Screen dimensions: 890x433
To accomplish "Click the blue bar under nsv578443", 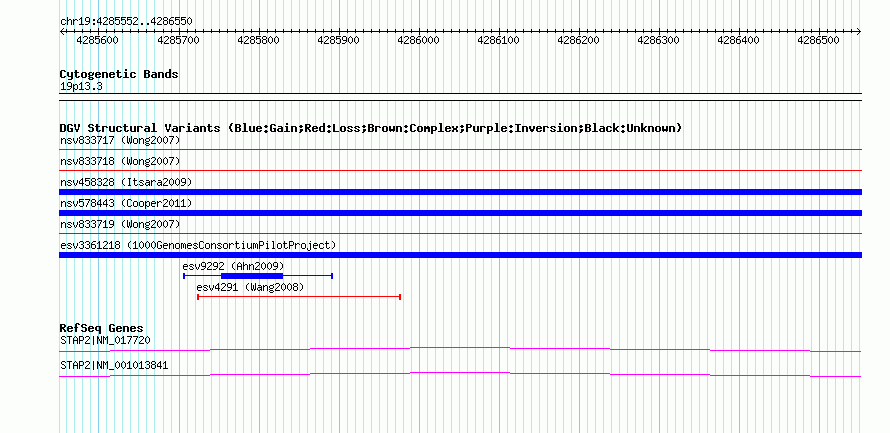I will [460, 213].
